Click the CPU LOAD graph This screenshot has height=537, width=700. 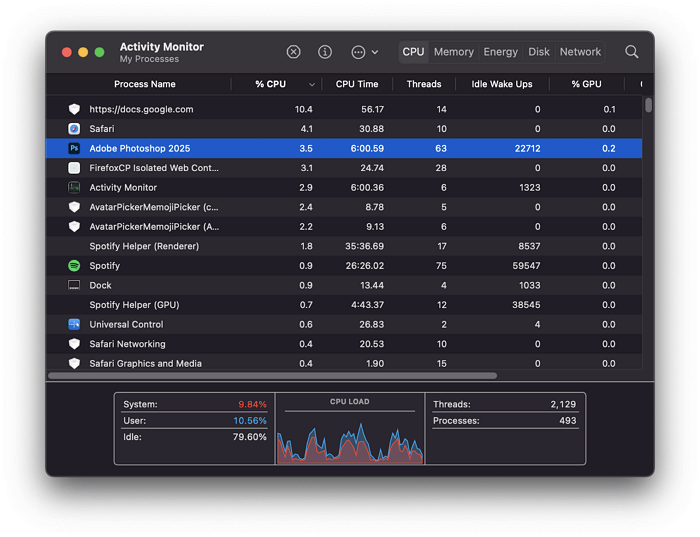click(x=350, y=442)
